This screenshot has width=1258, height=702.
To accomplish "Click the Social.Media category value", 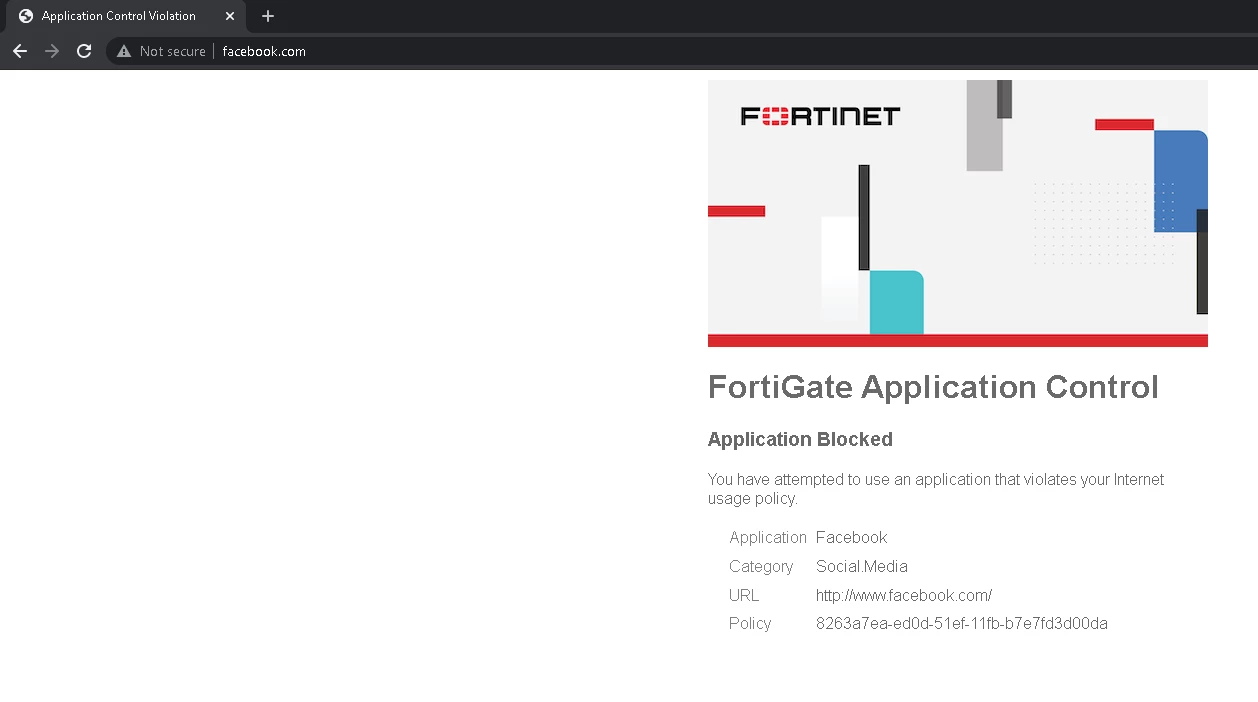I will 862,566.
